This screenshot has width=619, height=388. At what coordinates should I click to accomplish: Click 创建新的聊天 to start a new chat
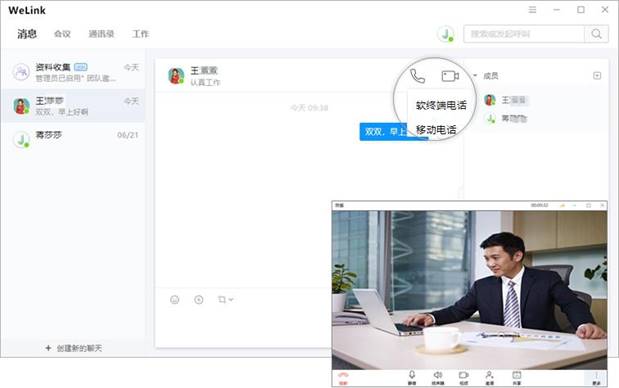(73, 348)
